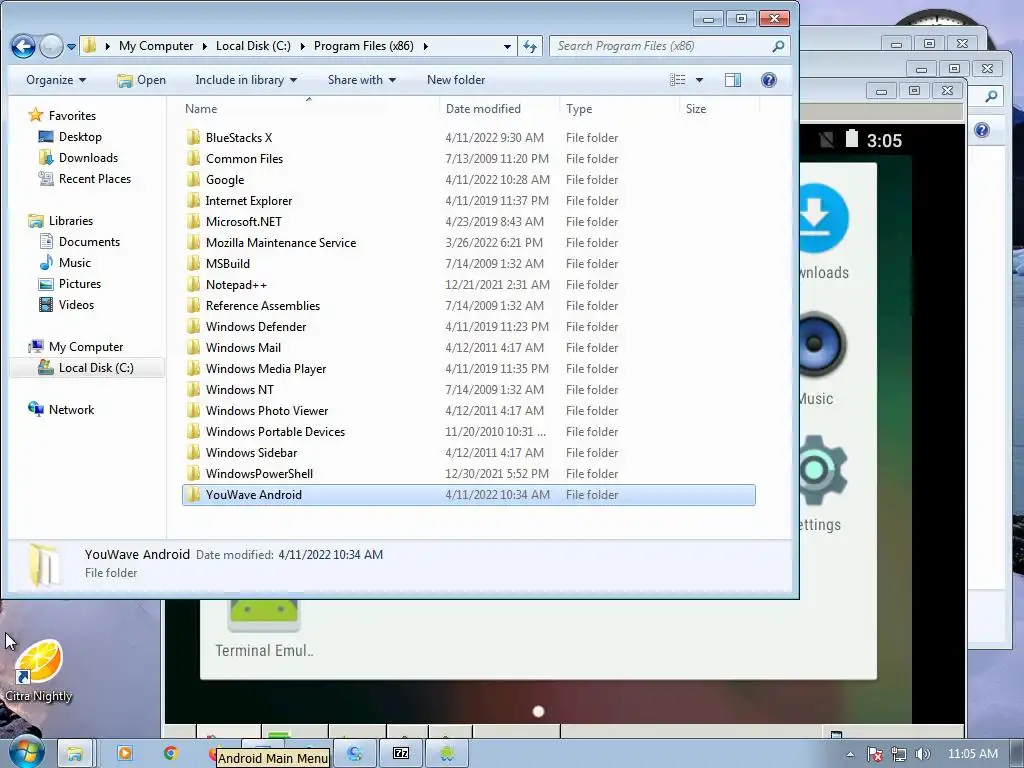Open Recent Places in Favorites
The image size is (1024, 768).
95,179
